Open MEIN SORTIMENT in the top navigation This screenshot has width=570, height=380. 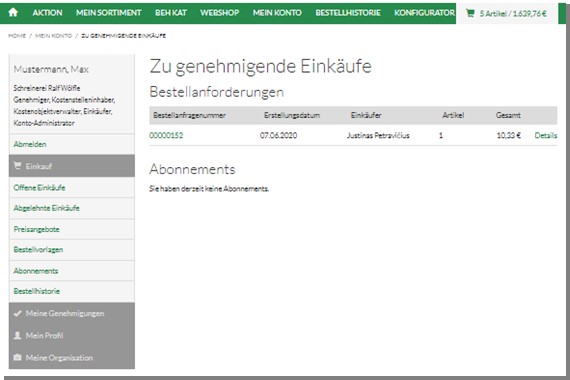(x=108, y=13)
